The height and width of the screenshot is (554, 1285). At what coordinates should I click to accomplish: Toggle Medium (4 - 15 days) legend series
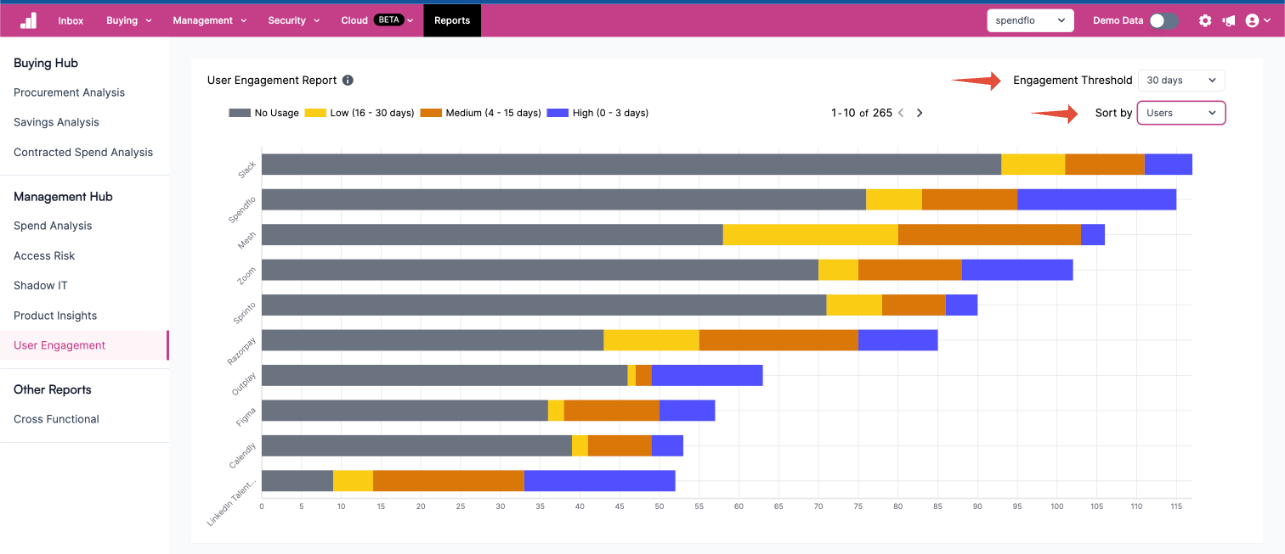(481, 113)
